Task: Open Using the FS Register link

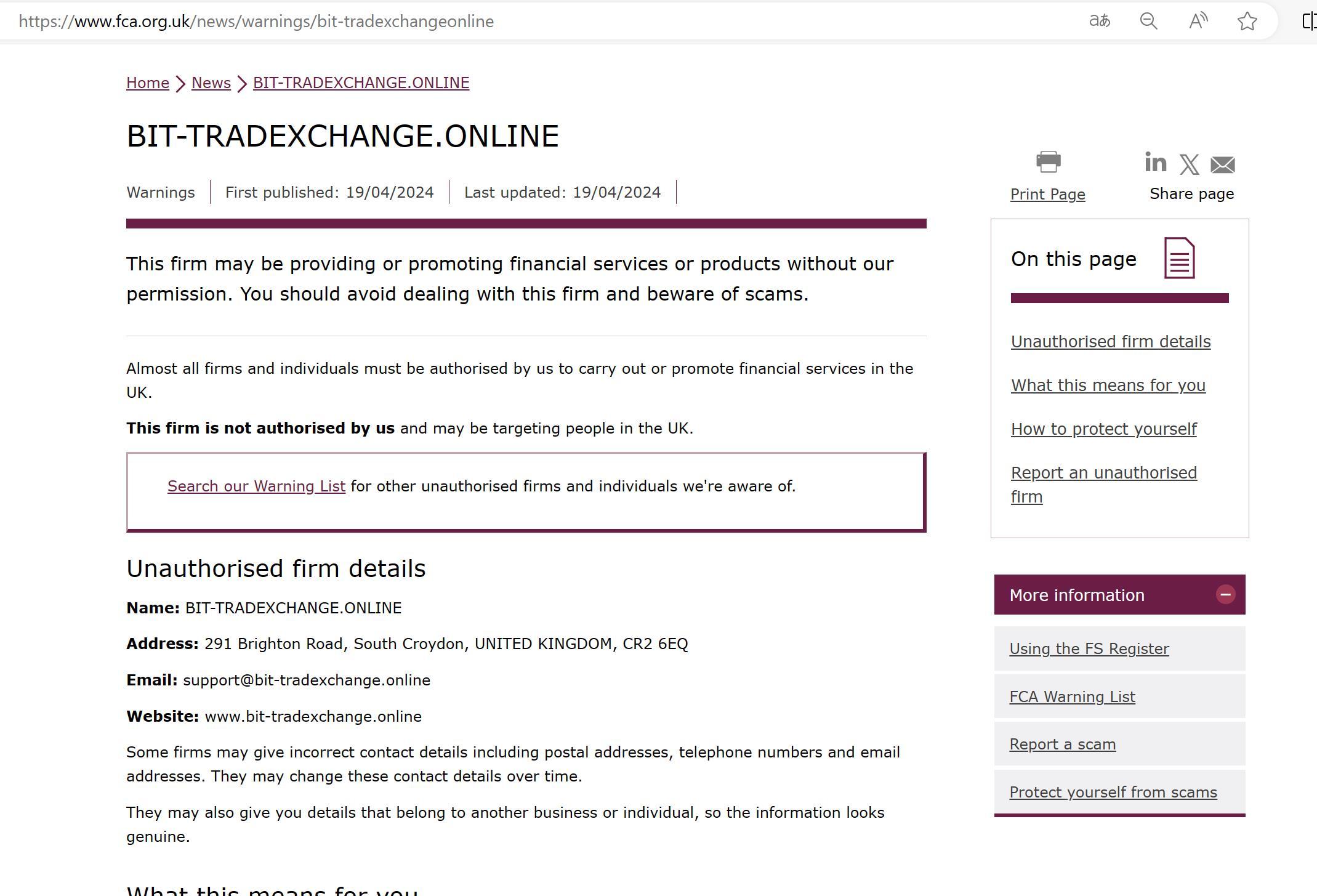Action: click(1089, 649)
